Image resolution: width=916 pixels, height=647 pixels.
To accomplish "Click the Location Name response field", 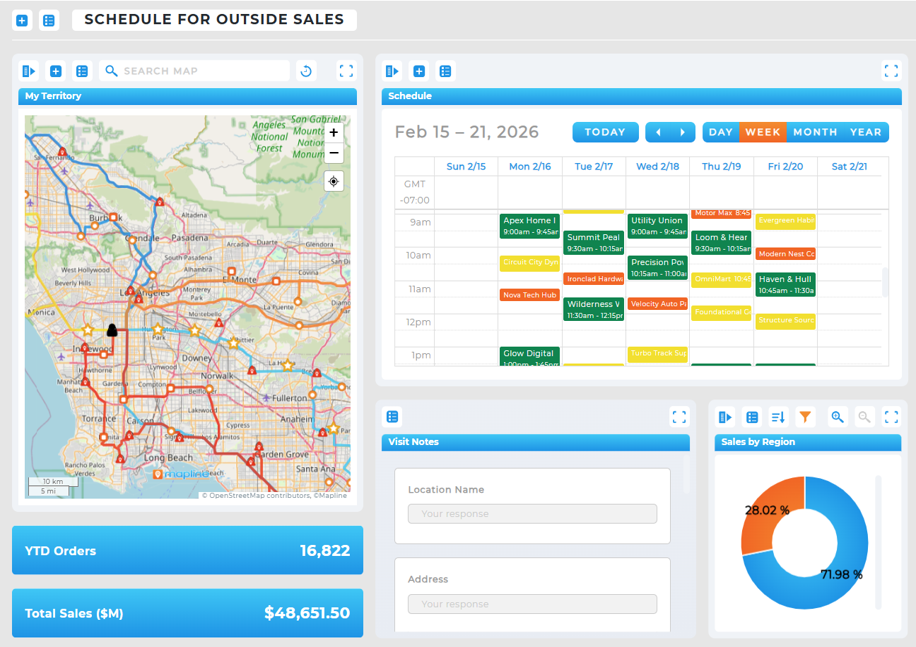I will click(x=531, y=512).
